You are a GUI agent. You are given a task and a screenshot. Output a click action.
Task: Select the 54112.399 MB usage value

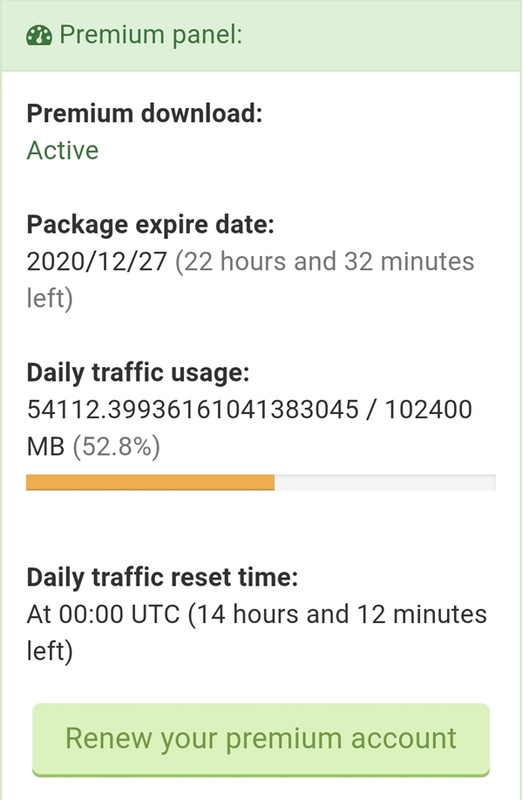(193, 410)
